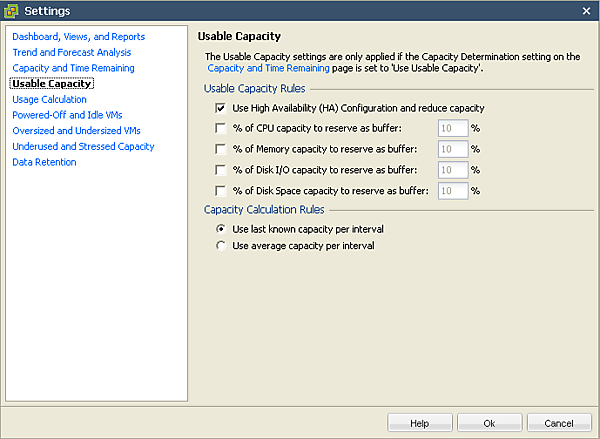Open Trend and Forecast Analysis page
Image resolution: width=600 pixels, height=439 pixels.
point(71,52)
